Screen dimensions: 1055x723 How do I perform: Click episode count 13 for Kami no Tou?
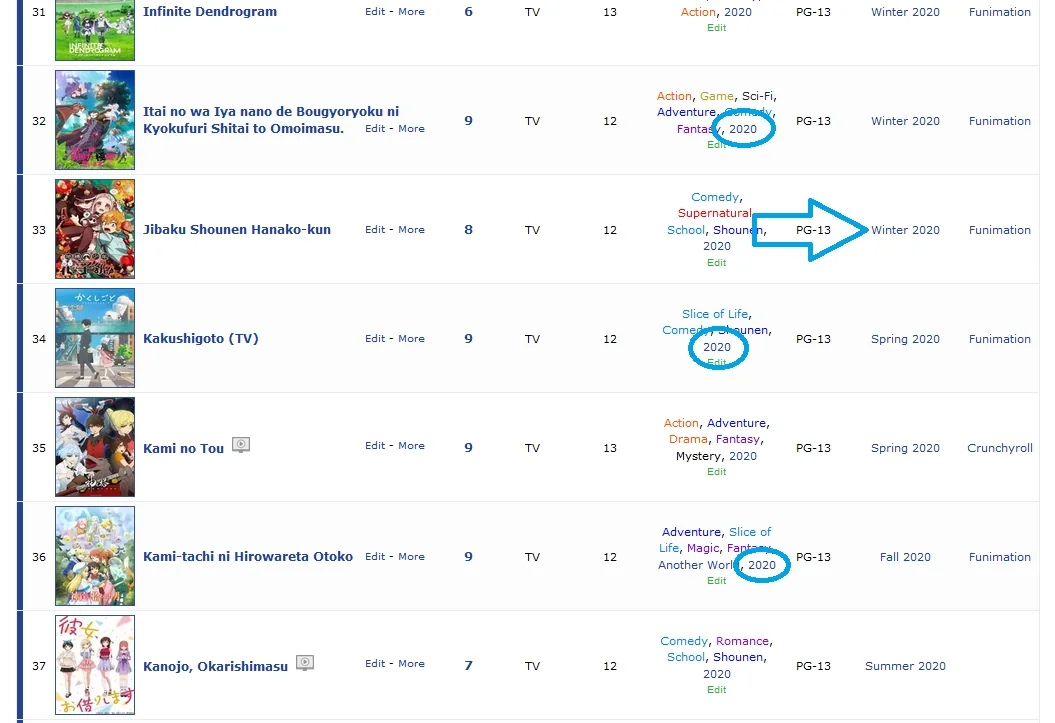point(610,448)
